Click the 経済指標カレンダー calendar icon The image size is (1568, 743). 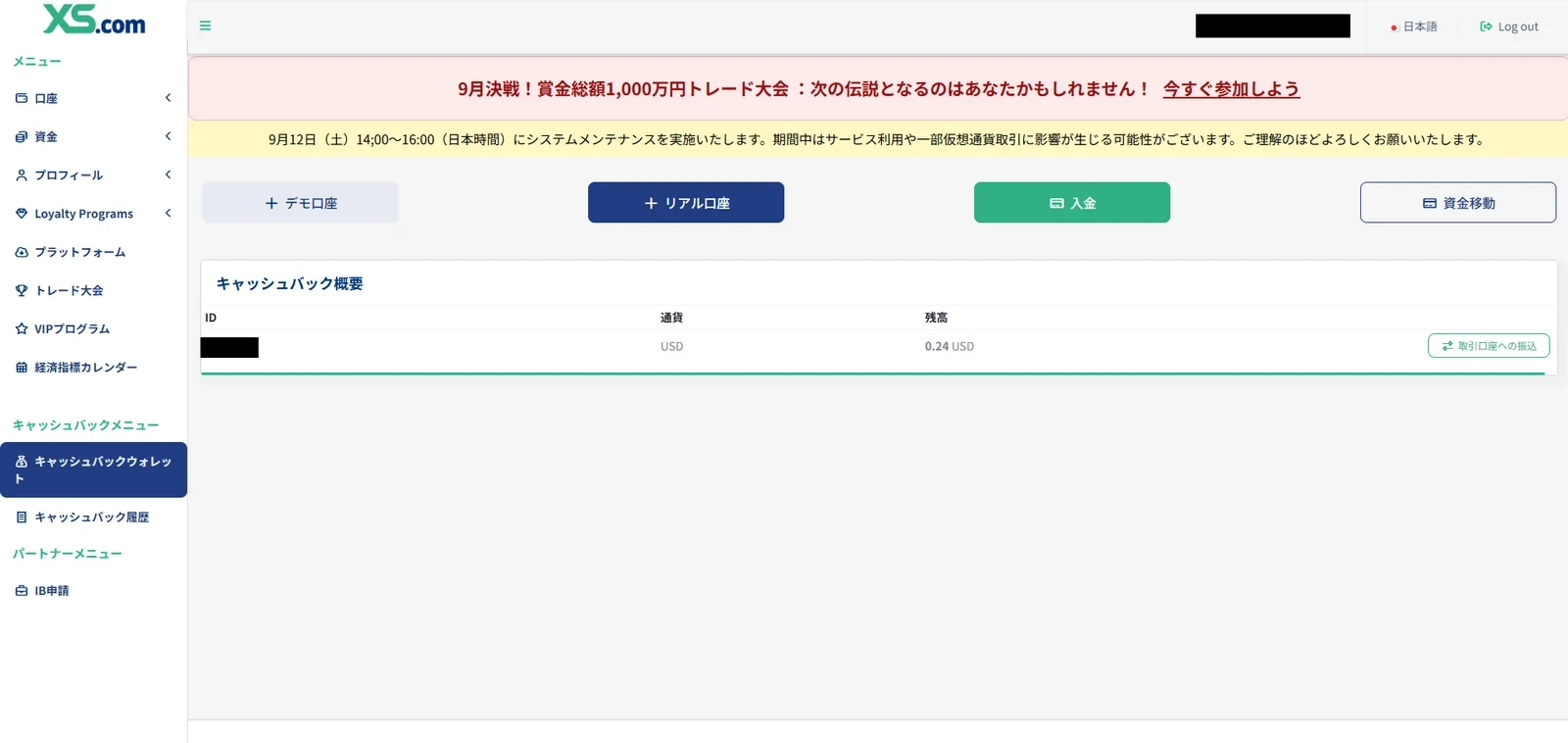tap(22, 368)
